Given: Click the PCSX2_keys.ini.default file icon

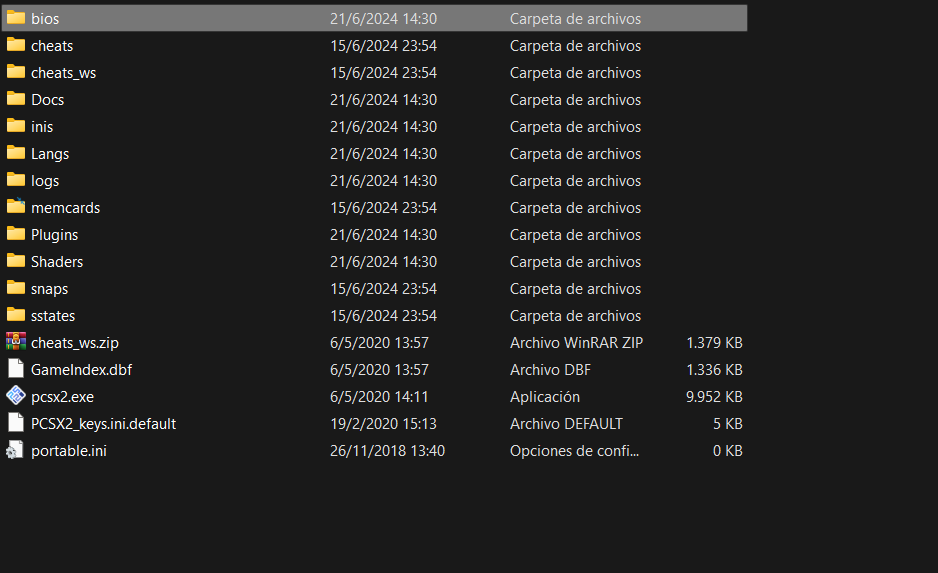Looking at the screenshot, I should (x=15, y=423).
